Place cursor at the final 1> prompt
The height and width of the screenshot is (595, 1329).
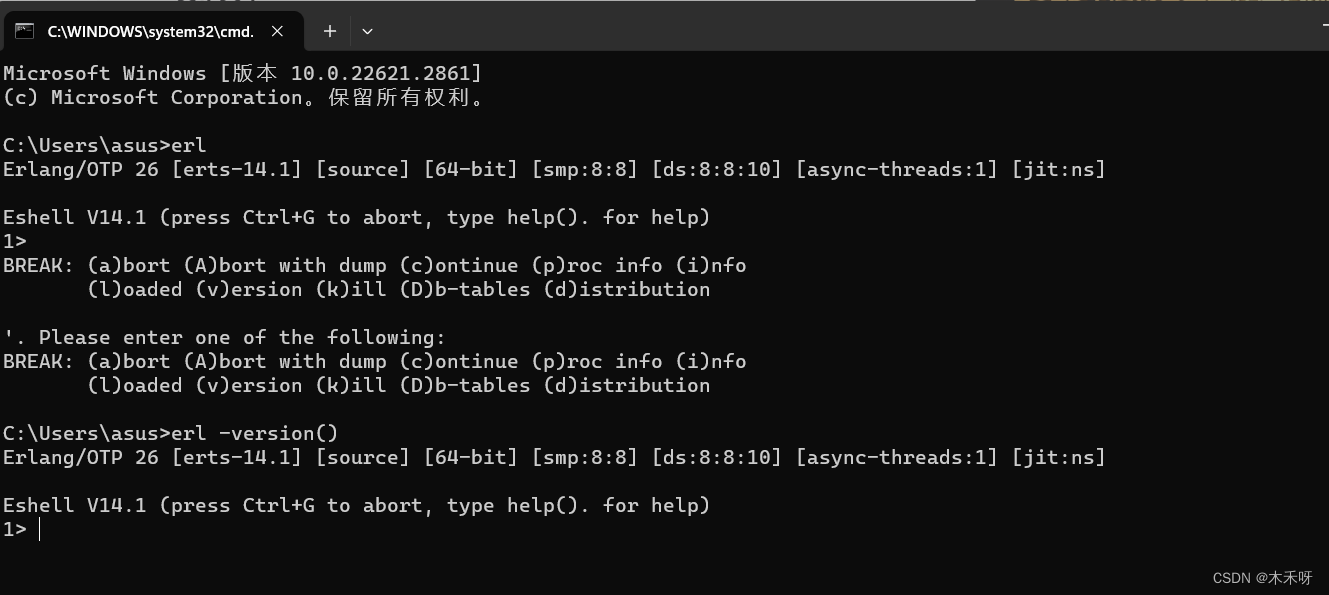coord(39,529)
